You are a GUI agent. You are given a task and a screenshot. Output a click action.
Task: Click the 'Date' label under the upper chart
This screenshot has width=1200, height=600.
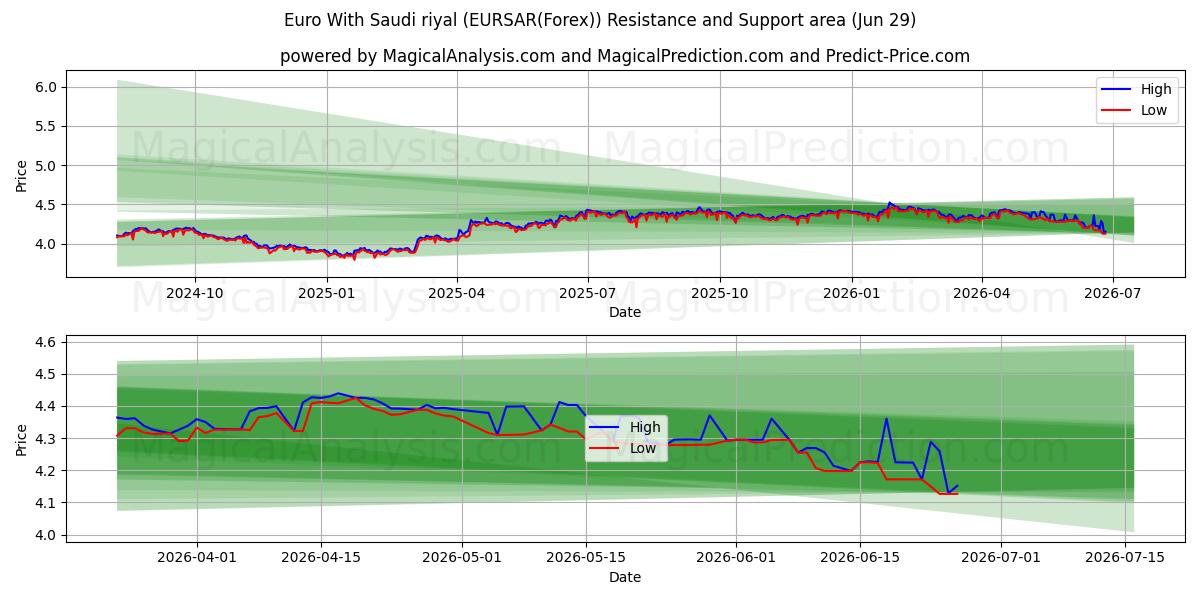pyautogui.click(x=625, y=312)
